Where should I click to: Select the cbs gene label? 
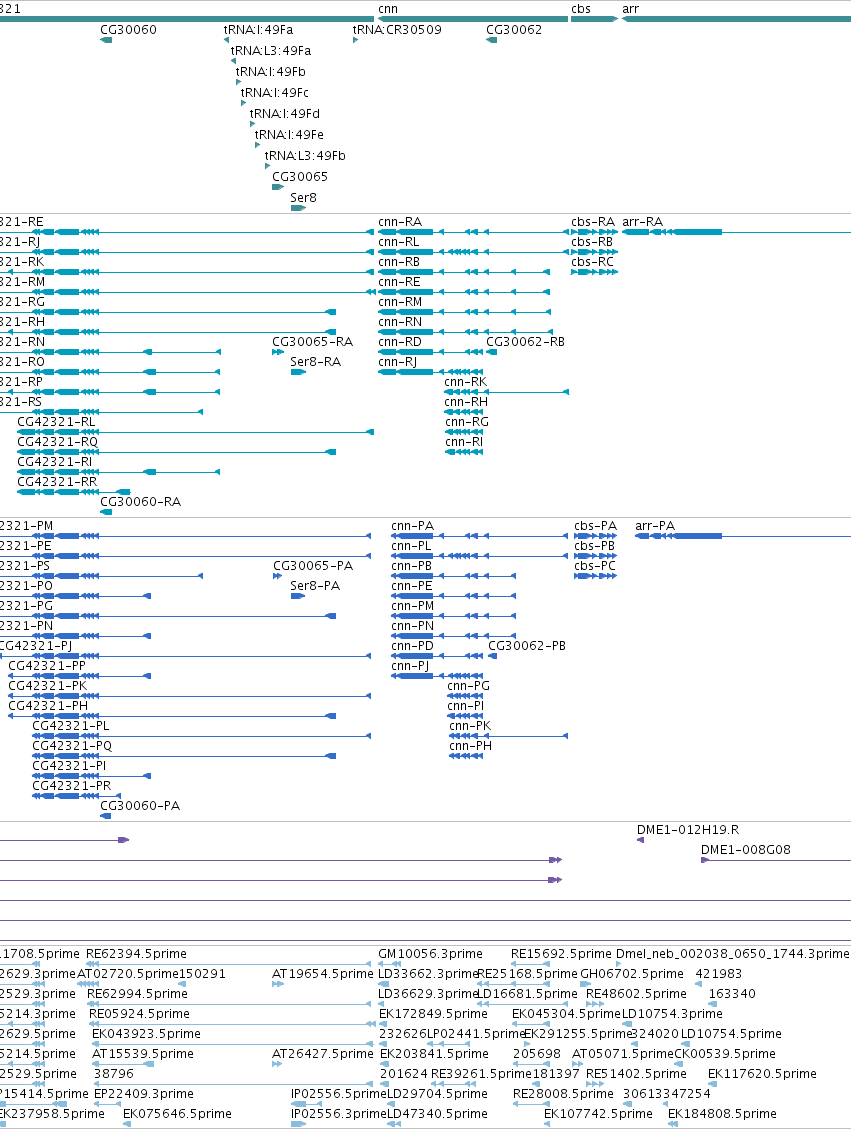click(580, 9)
